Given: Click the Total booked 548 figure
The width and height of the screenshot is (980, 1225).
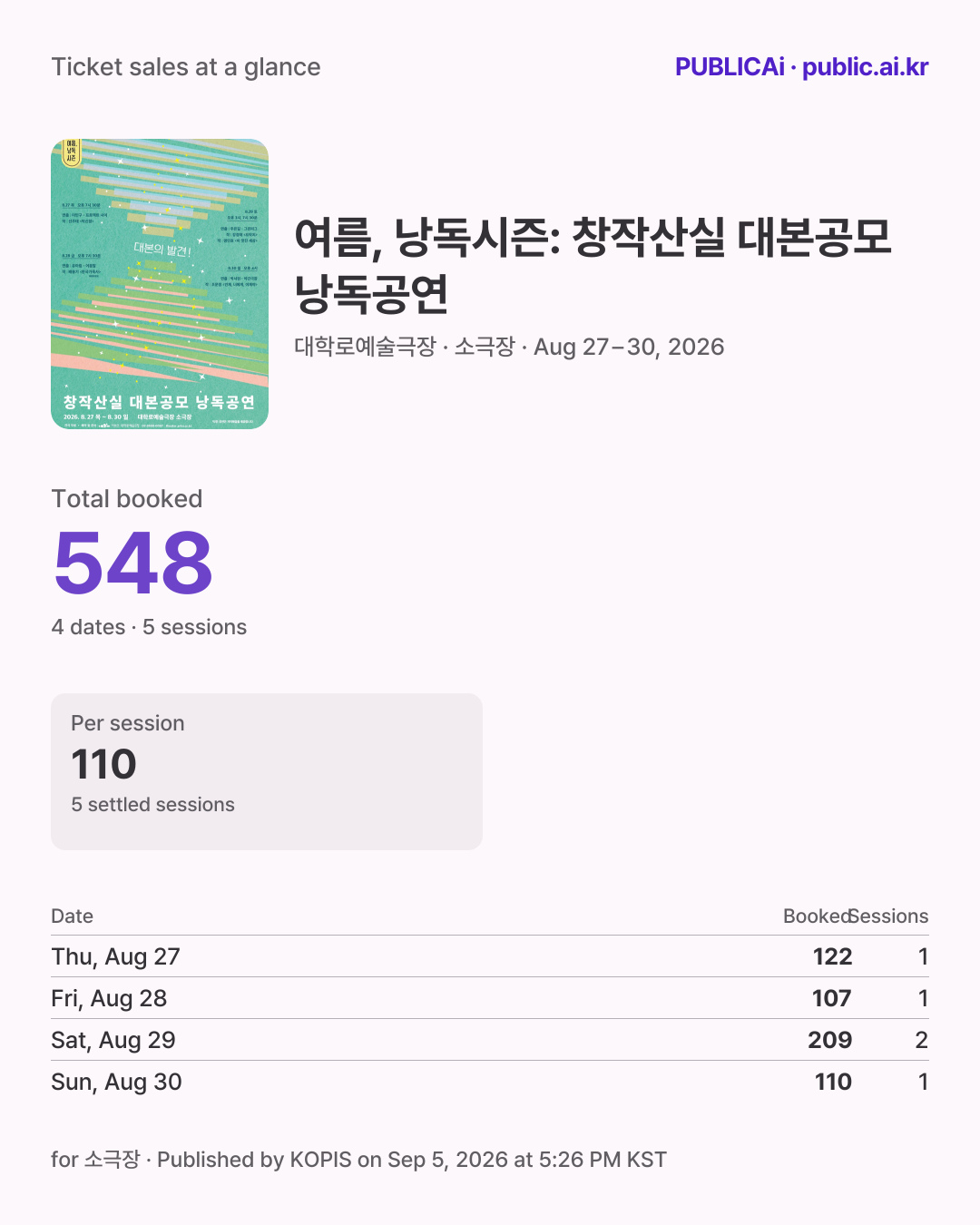Looking at the screenshot, I should point(133,563).
